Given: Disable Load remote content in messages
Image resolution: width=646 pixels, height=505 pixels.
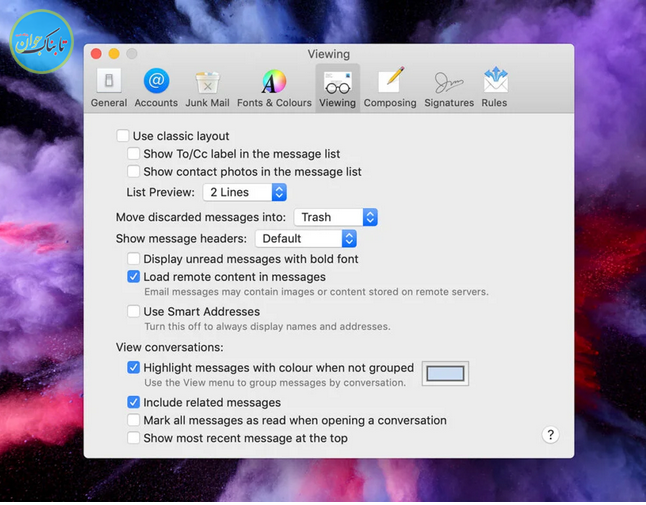Looking at the screenshot, I should [x=134, y=277].
